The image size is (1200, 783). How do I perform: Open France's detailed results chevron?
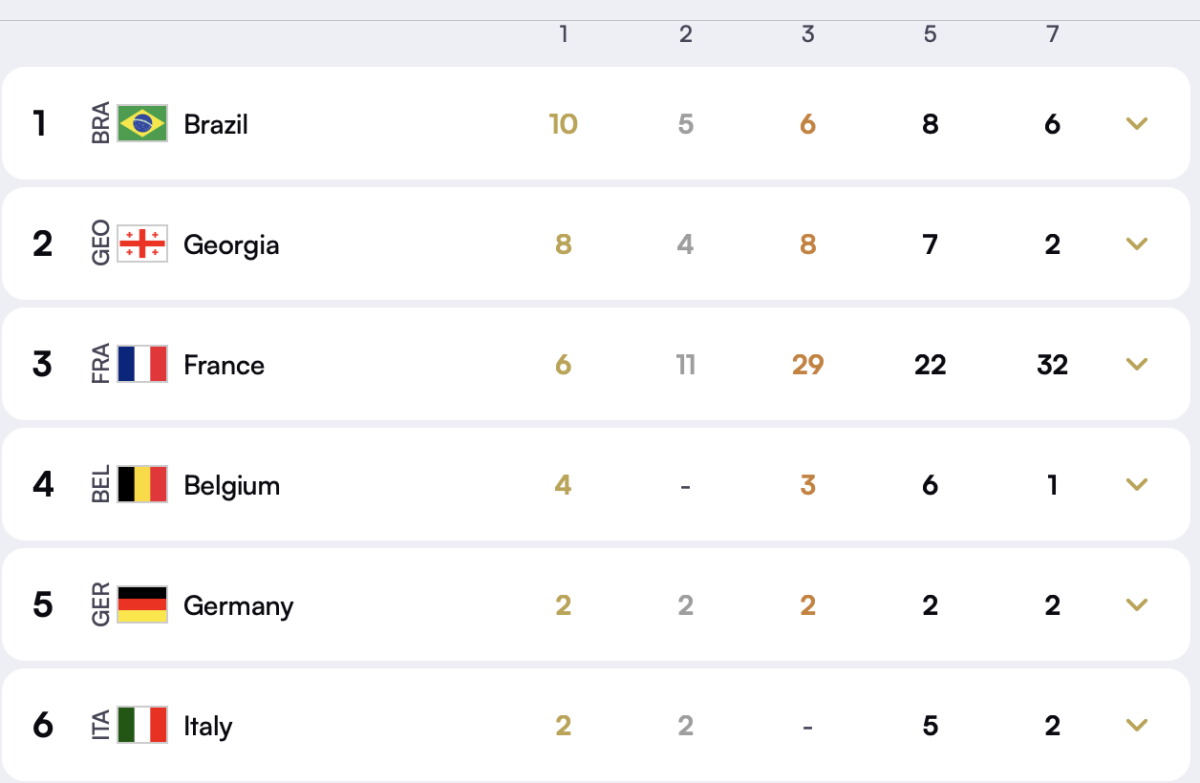[1136, 364]
